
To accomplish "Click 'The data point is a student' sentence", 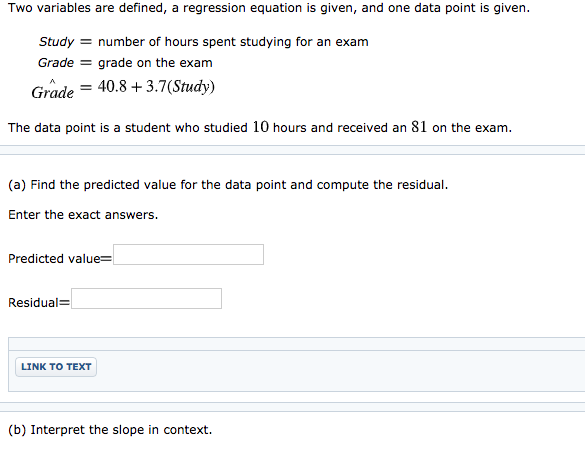I will click(260, 127).
